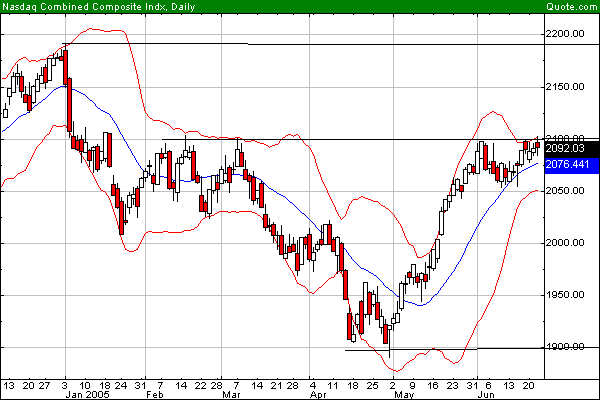Click the May month label
This screenshot has width=600, height=400.
[404, 395]
